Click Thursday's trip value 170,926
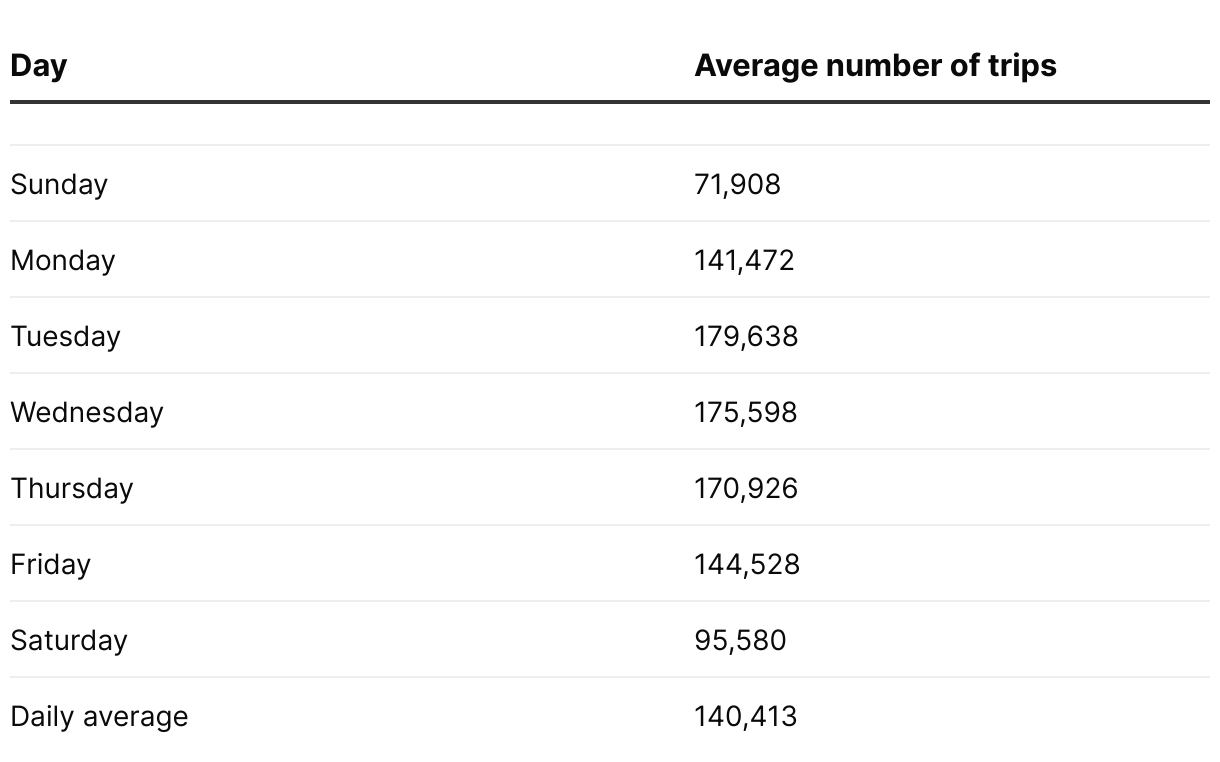The width and height of the screenshot is (1220, 762). point(746,489)
